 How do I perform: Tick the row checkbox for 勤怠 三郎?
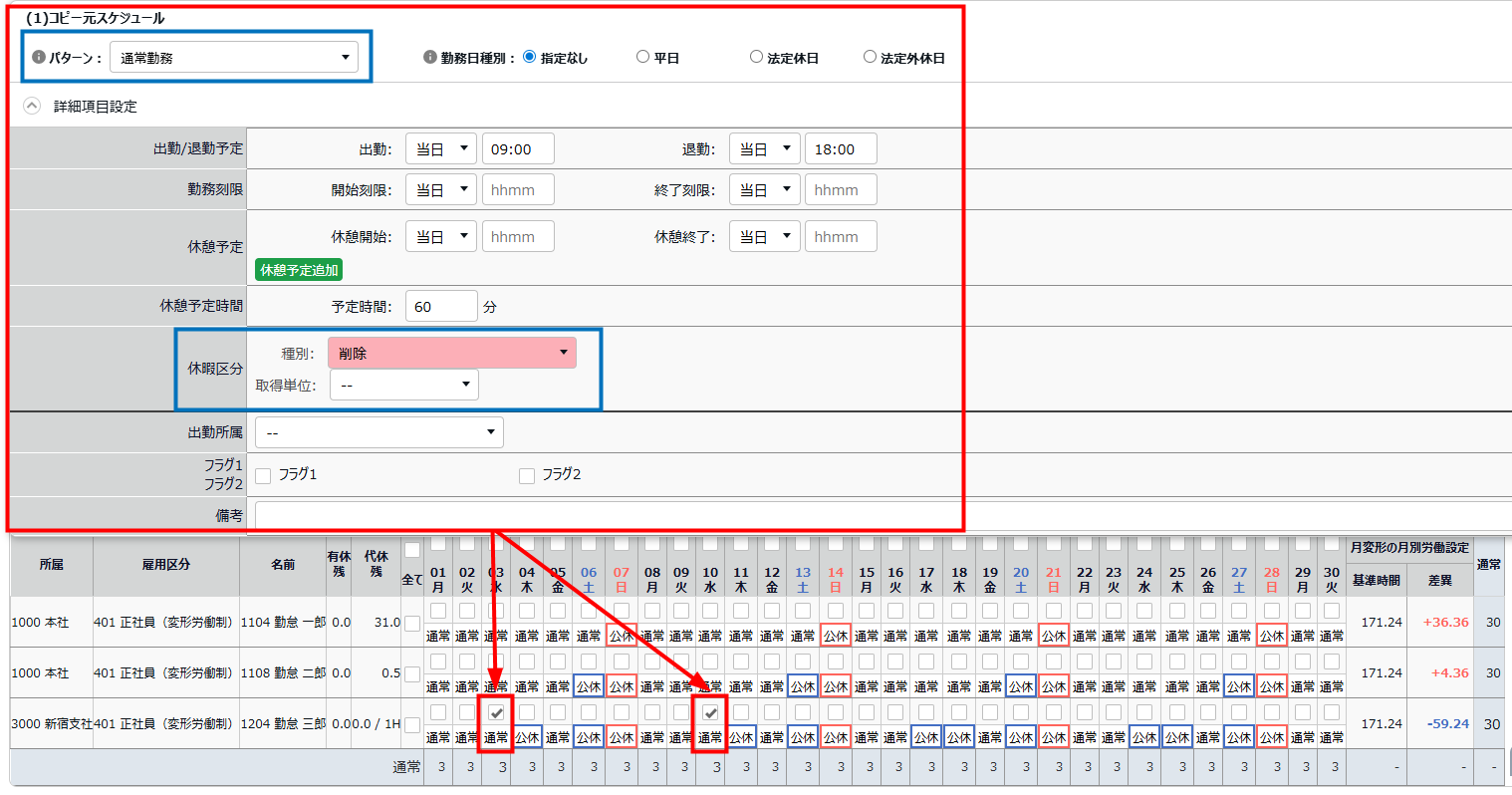(412, 724)
